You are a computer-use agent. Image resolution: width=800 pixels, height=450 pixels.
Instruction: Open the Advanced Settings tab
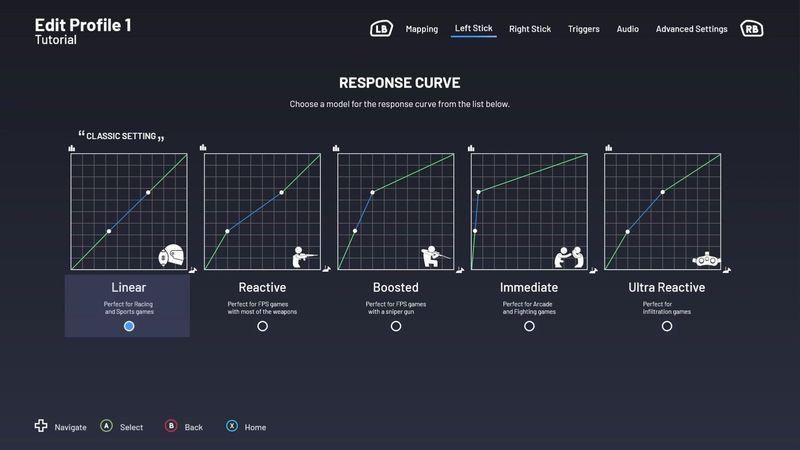tap(691, 29)
